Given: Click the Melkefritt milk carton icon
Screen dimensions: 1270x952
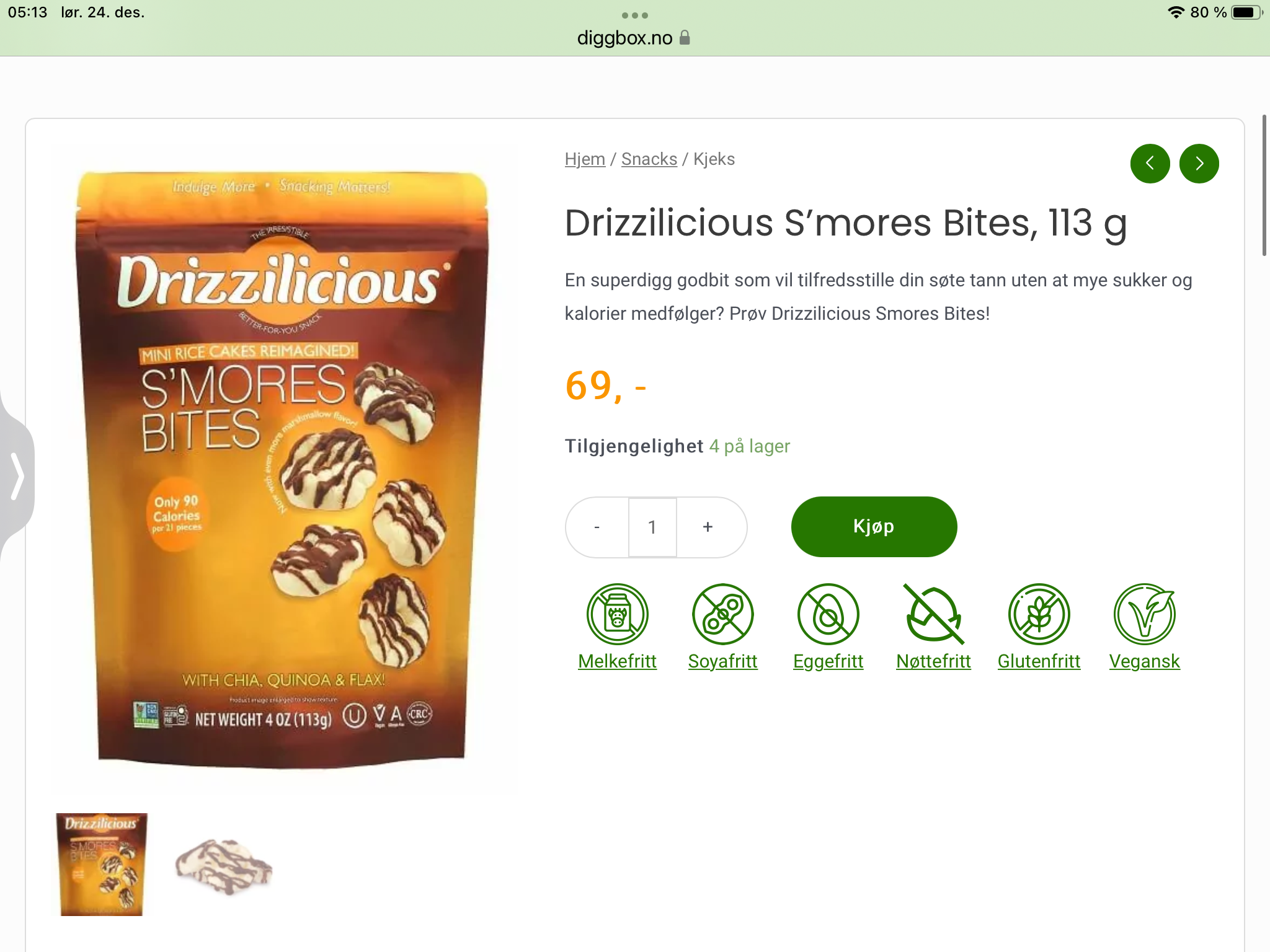Looking at the screenshot, I should [x=617, y=614].
